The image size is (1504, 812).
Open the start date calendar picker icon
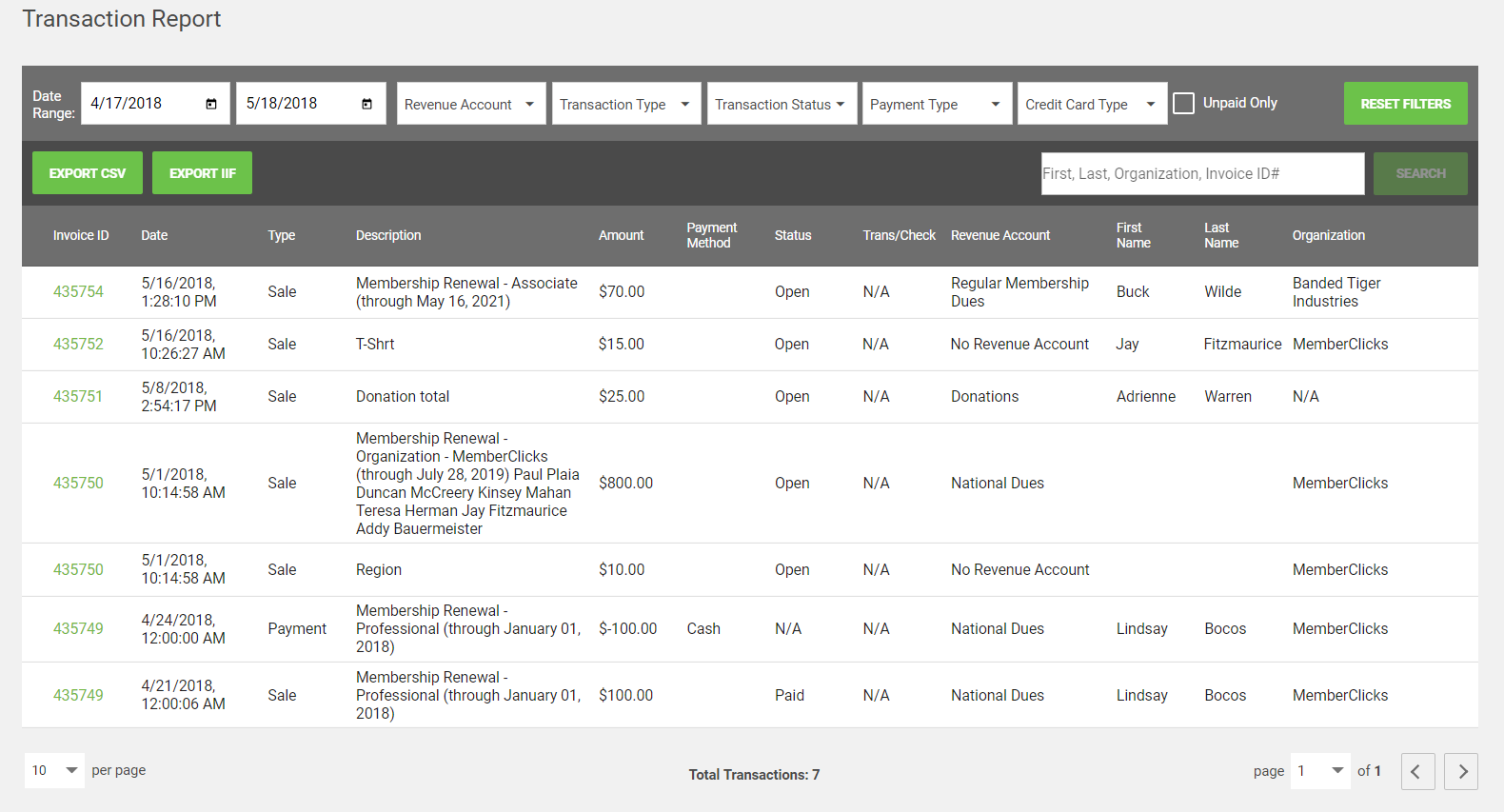pos(211,104)
